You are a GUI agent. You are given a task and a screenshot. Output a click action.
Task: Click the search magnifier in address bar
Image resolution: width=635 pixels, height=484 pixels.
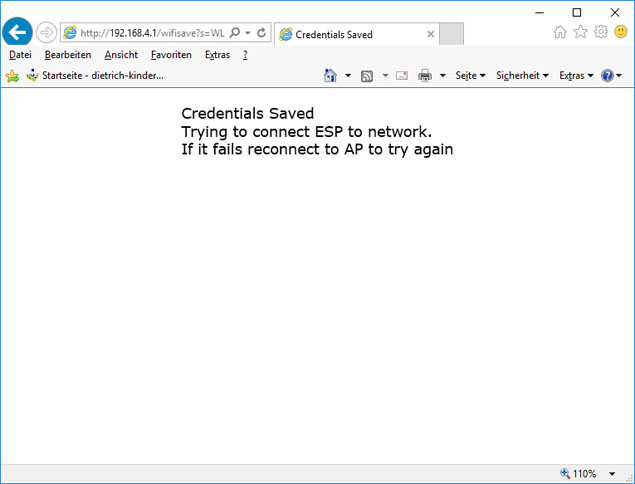tap(234, 33)
